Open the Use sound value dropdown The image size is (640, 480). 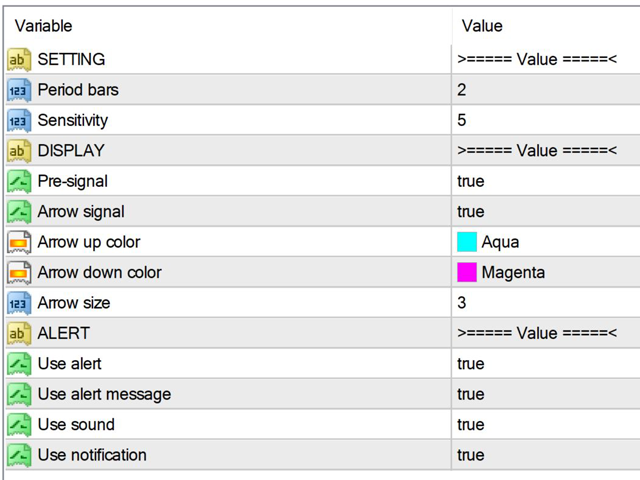tap(546, 424)
